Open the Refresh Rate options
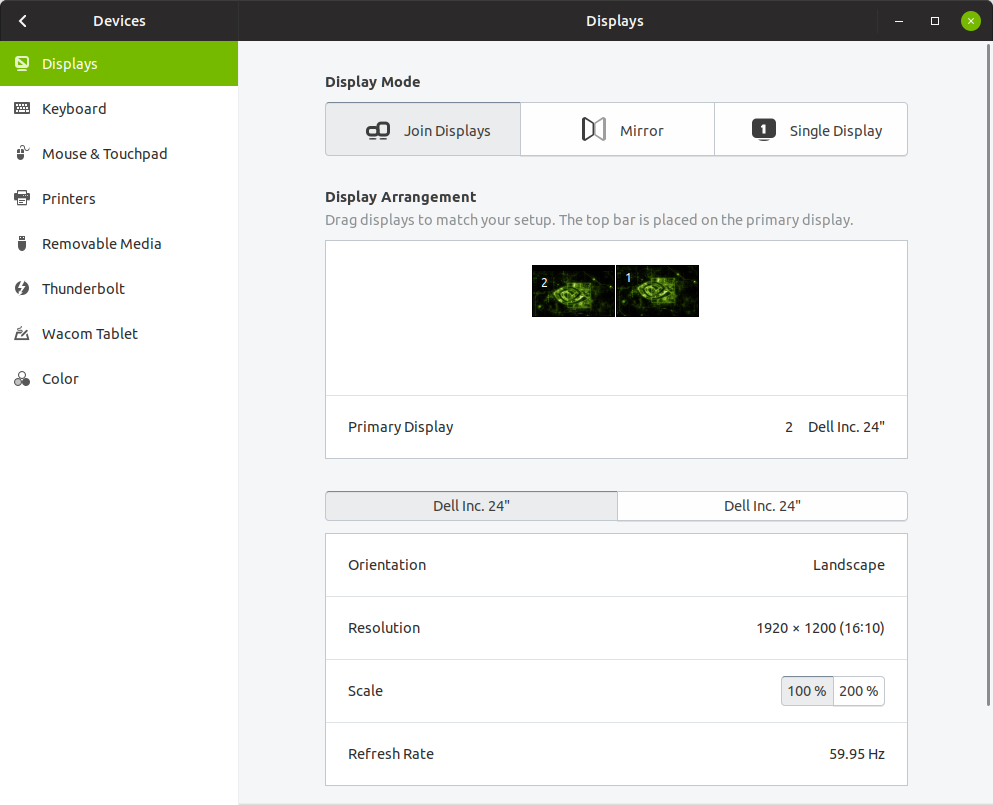The width and height of the screenshot is (993, 805). (x=616, y=754)
